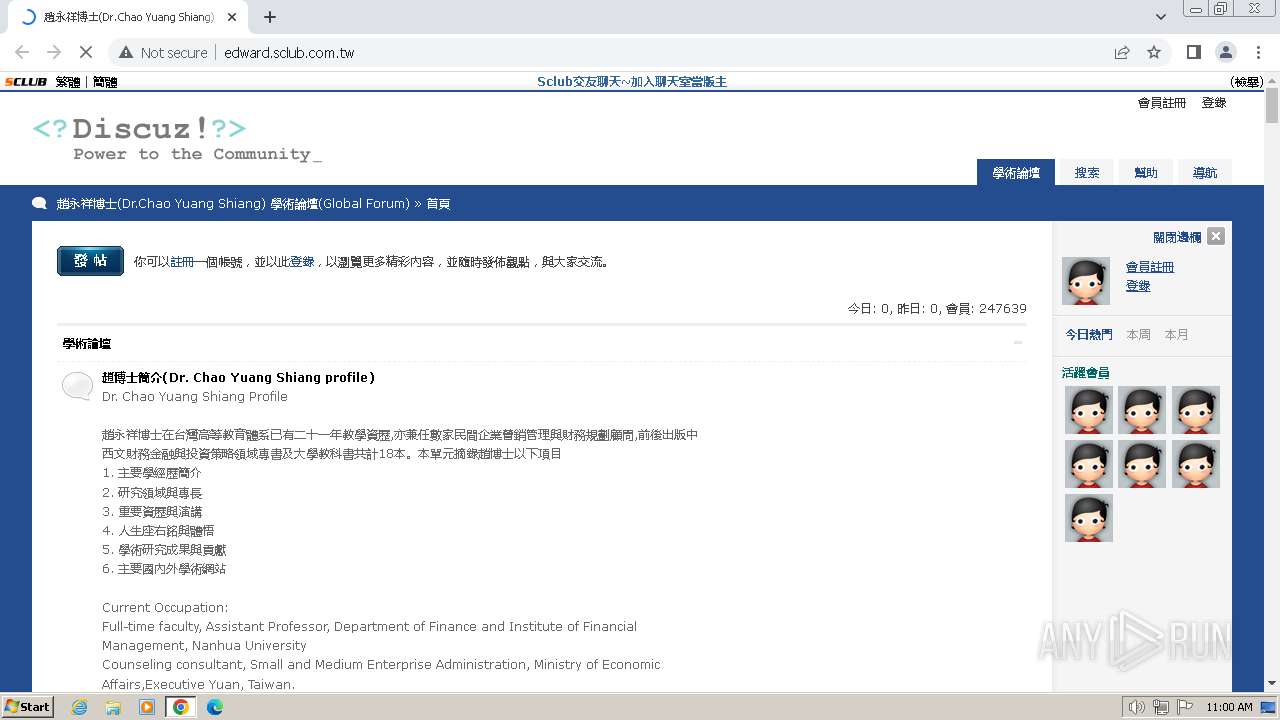Open Windows Media Player from taskbar
Viewport: 1280px width, 720px height.
coord(147,707)
